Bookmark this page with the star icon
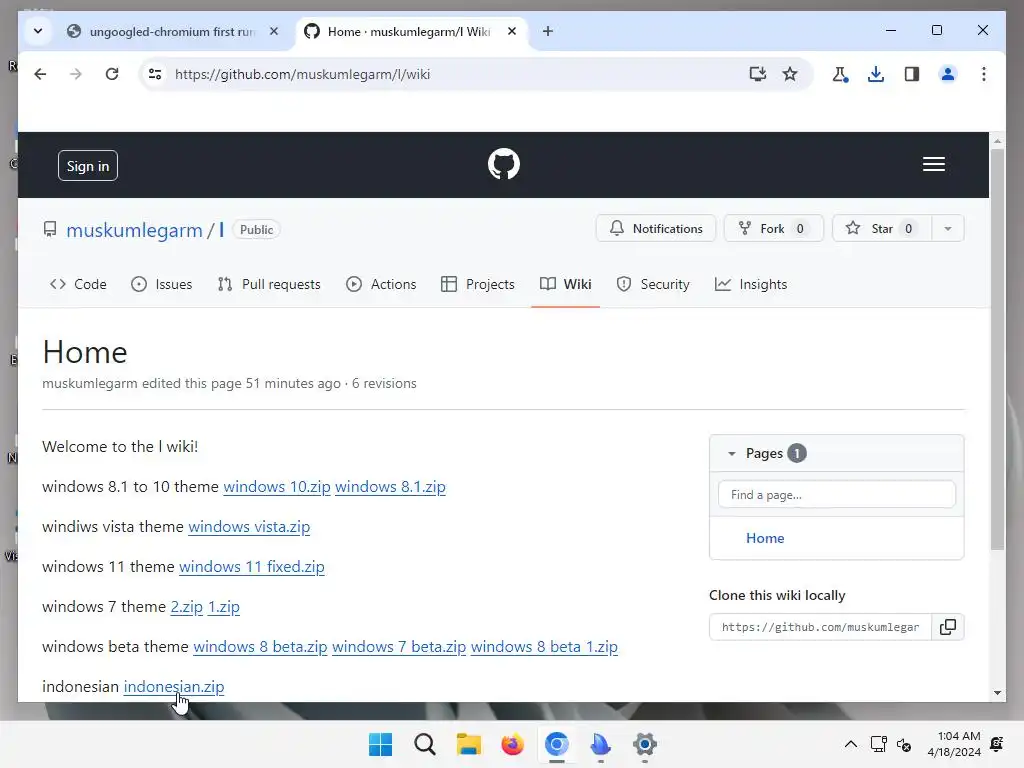 click(790, 74)
